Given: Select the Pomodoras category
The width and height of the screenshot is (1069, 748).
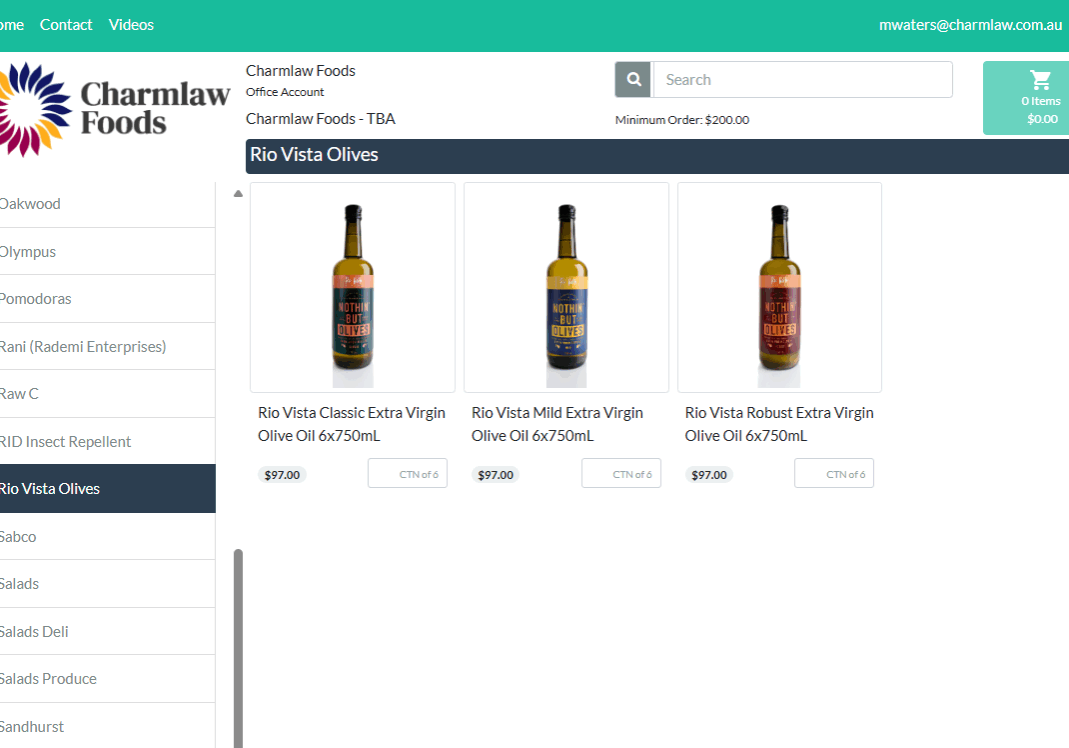Looking at the screenshot, I should pos(107,299).
